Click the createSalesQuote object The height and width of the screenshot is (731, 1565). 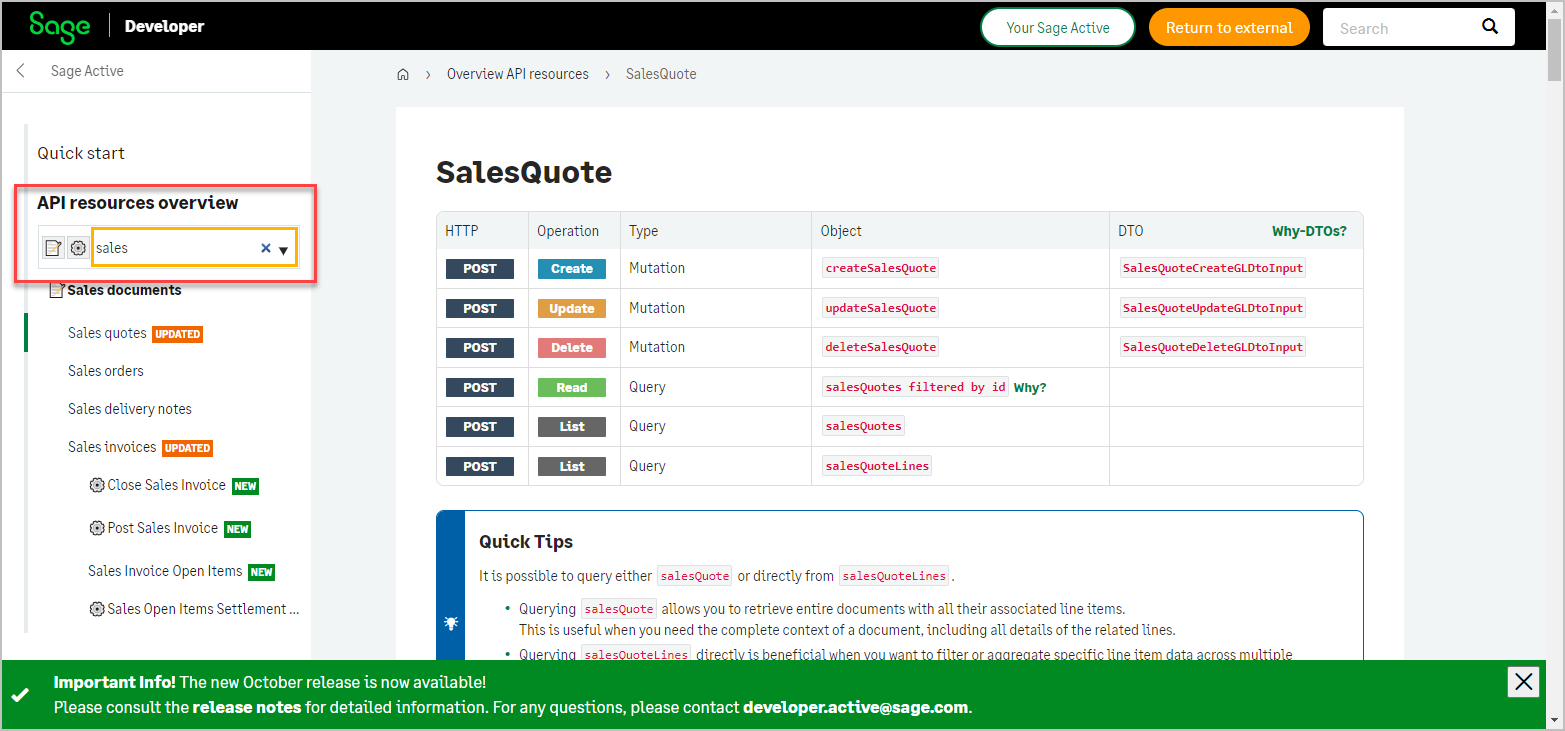point(880,268)
